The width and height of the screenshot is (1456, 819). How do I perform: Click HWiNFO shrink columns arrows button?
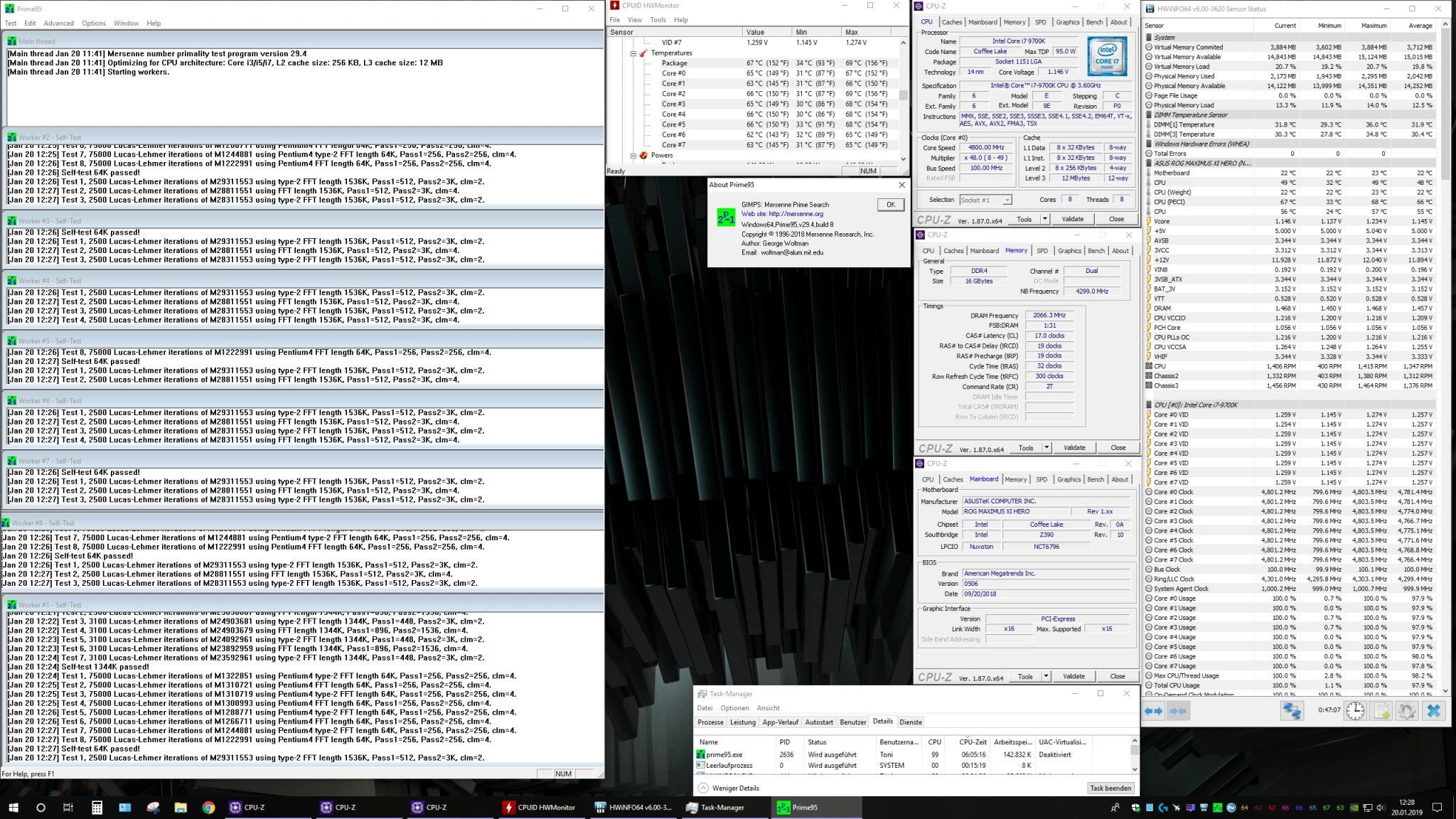pyautogui.click(x=1177, y=711)
